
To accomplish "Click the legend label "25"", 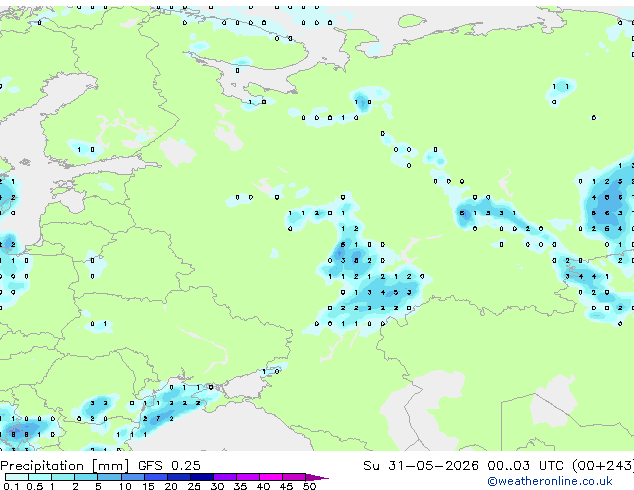I will coord(194,486).
